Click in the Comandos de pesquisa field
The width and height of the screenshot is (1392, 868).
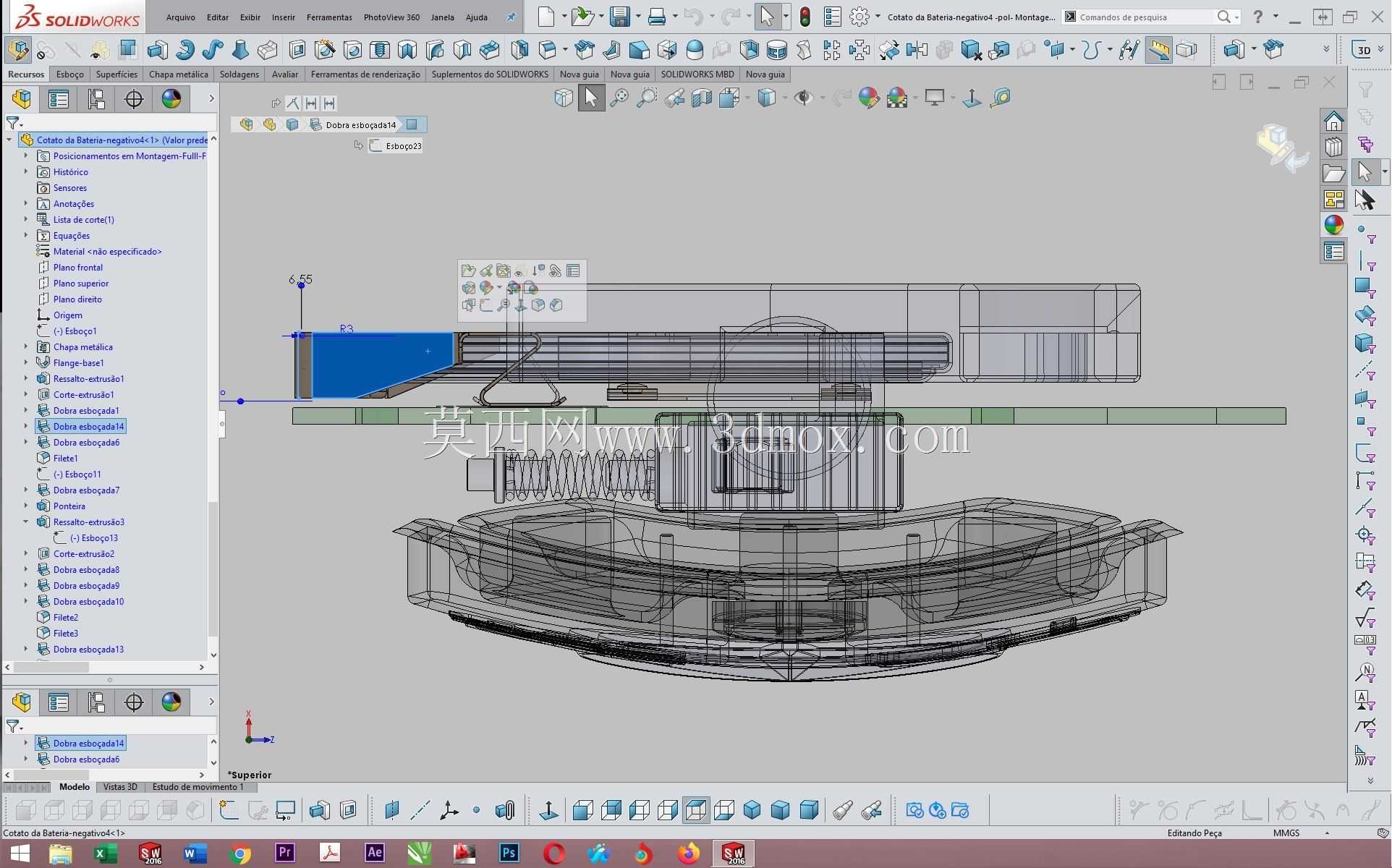click(x=1145, y=17)
